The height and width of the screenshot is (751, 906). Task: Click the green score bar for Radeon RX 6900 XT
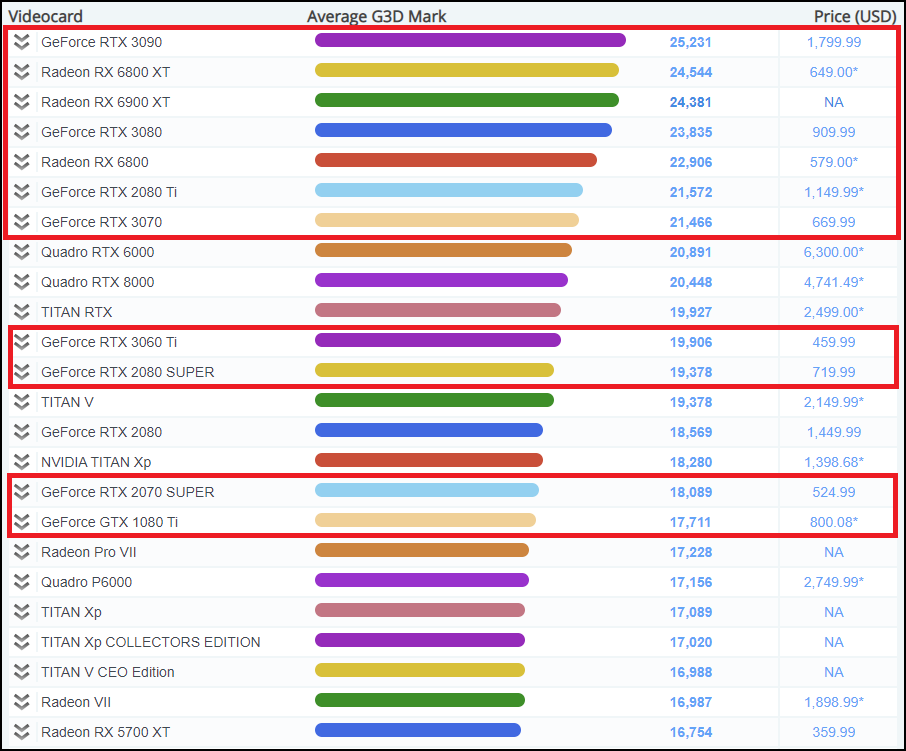(467, 100)
